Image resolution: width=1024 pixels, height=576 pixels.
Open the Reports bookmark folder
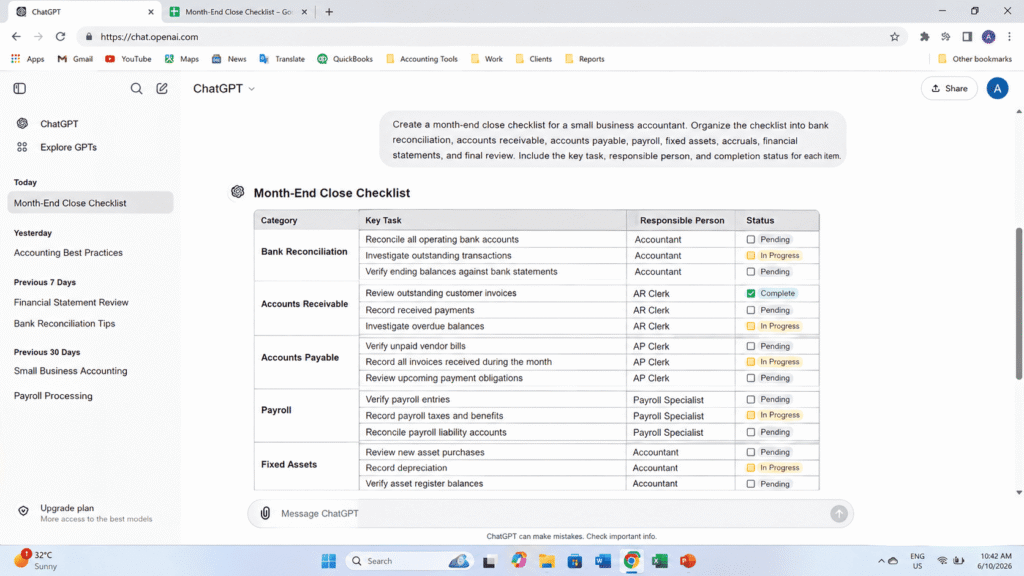(x=584, y=59)
